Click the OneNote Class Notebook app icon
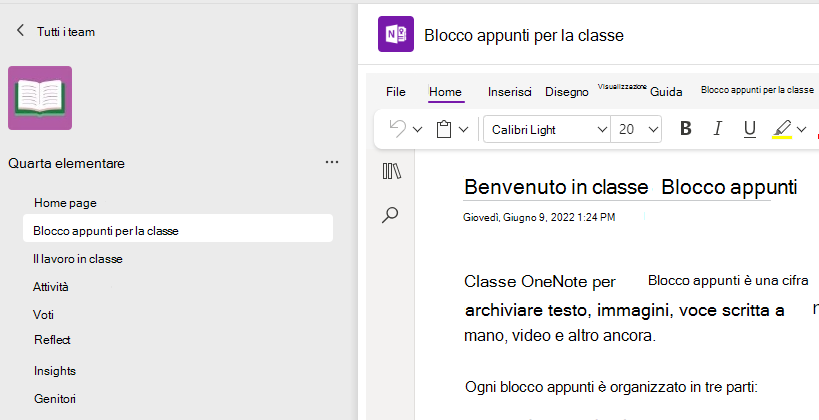The width and height of the screenshot is (819, 420). pyautogui.click(x=396, y=34)
